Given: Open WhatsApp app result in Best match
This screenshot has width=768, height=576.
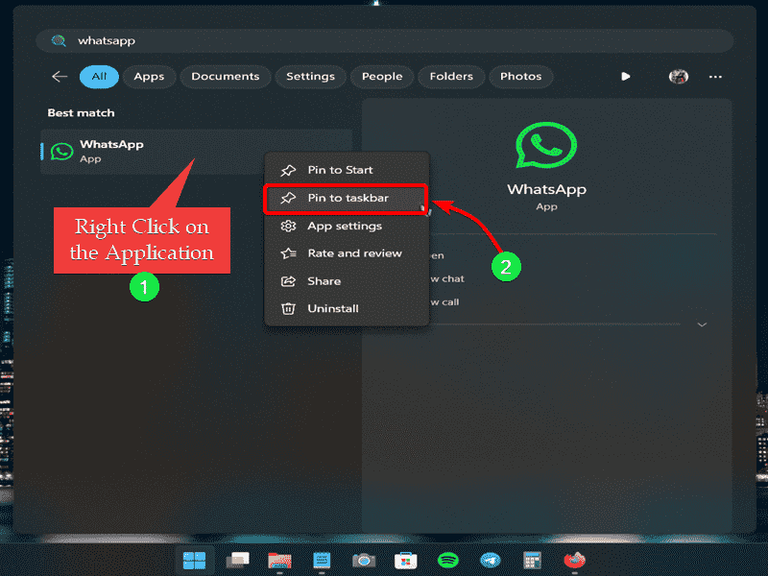Looking at the screenshot, I should click(196, 151).
